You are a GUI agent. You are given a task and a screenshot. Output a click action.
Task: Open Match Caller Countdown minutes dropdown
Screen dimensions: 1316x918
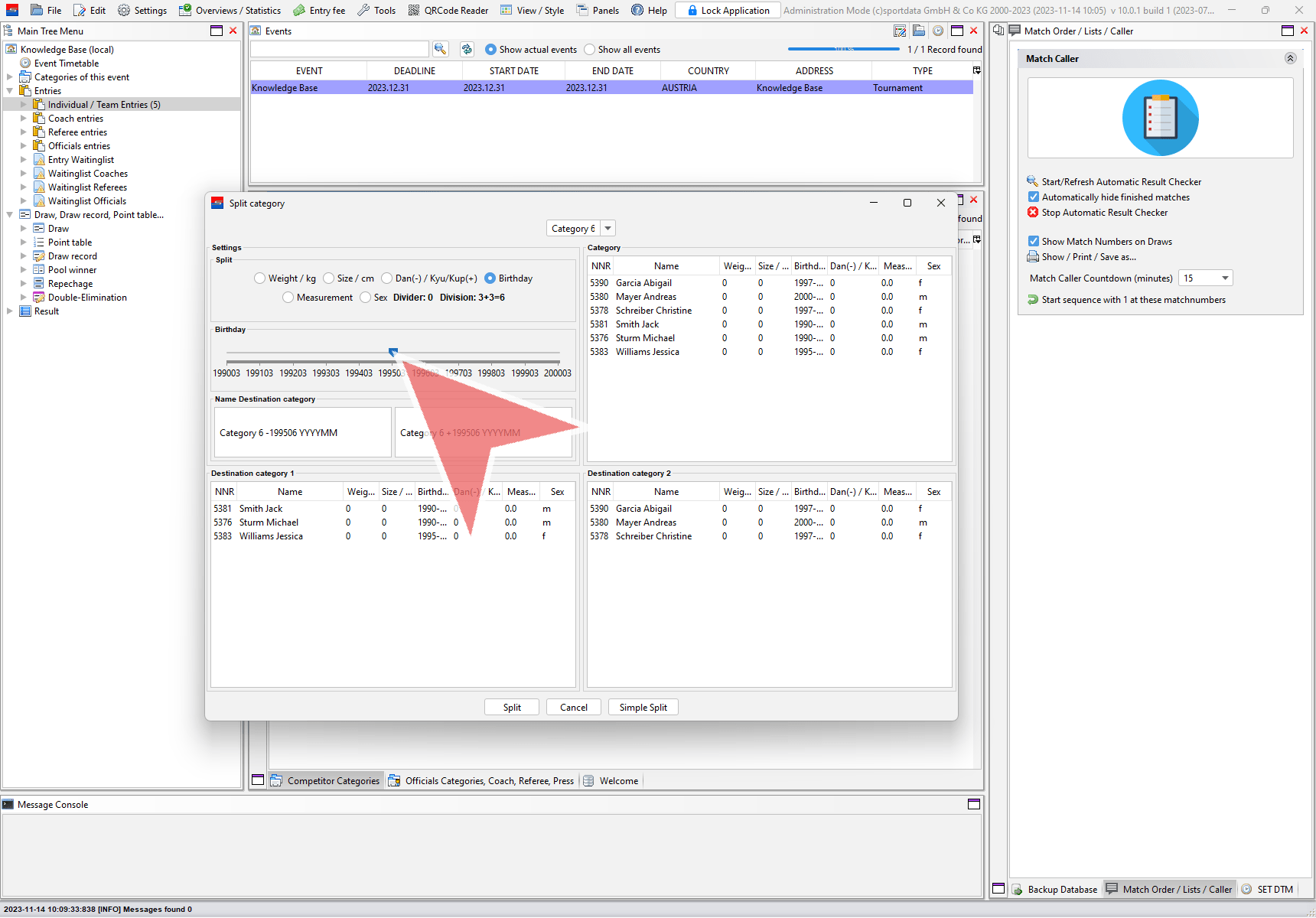[1225, 278]
